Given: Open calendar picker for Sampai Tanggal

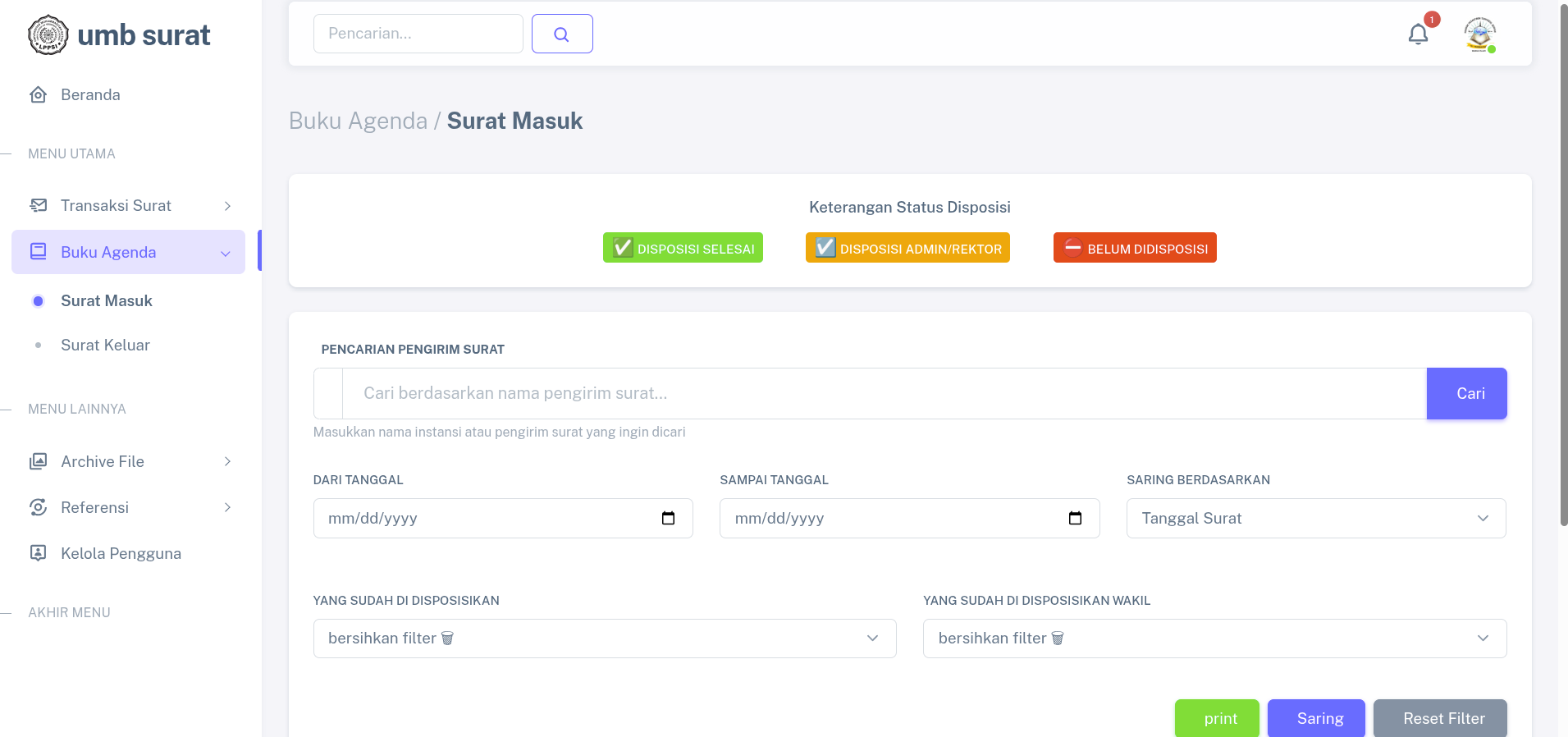Looking at the screenshot, I should tap(1075, 519).
